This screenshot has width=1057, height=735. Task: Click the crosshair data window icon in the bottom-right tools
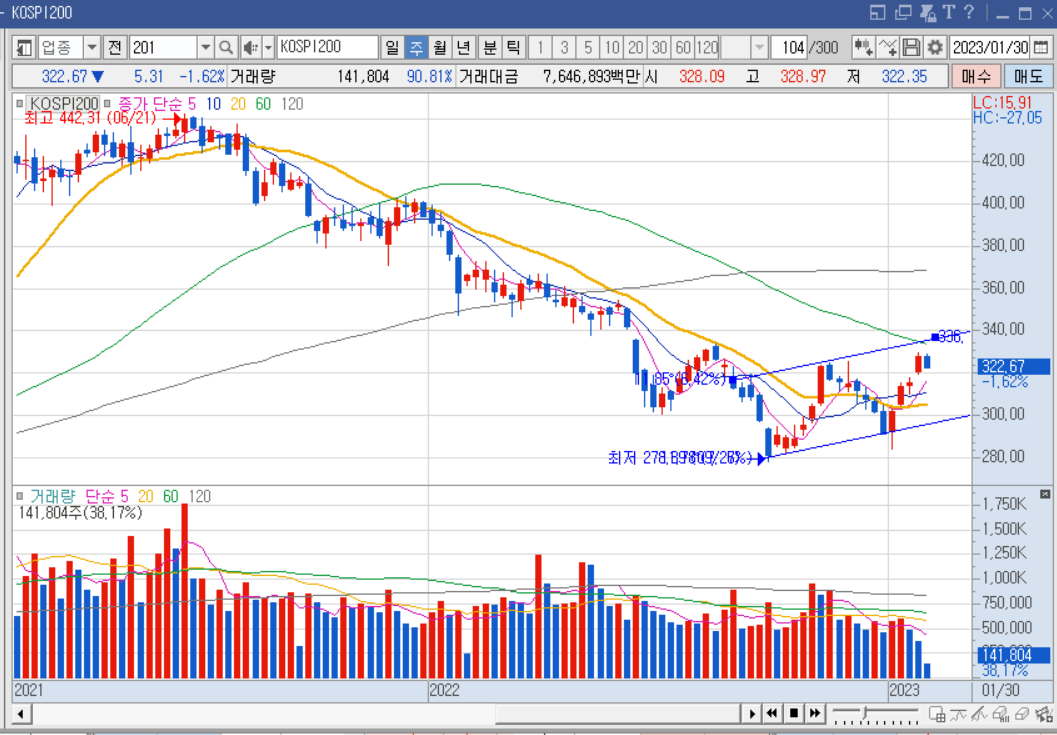pyautogui.click(x=936, y=713)
